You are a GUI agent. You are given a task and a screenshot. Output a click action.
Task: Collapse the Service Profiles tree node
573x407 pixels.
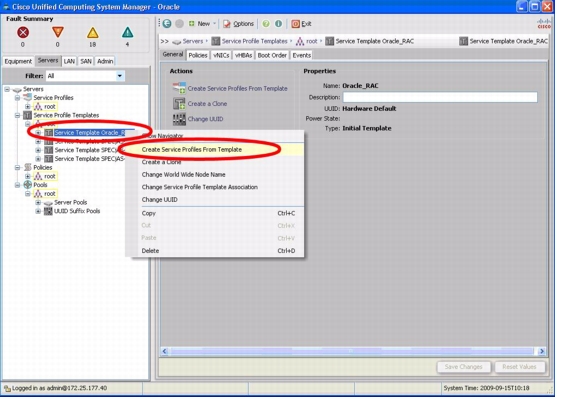click(x=18, y=98)
